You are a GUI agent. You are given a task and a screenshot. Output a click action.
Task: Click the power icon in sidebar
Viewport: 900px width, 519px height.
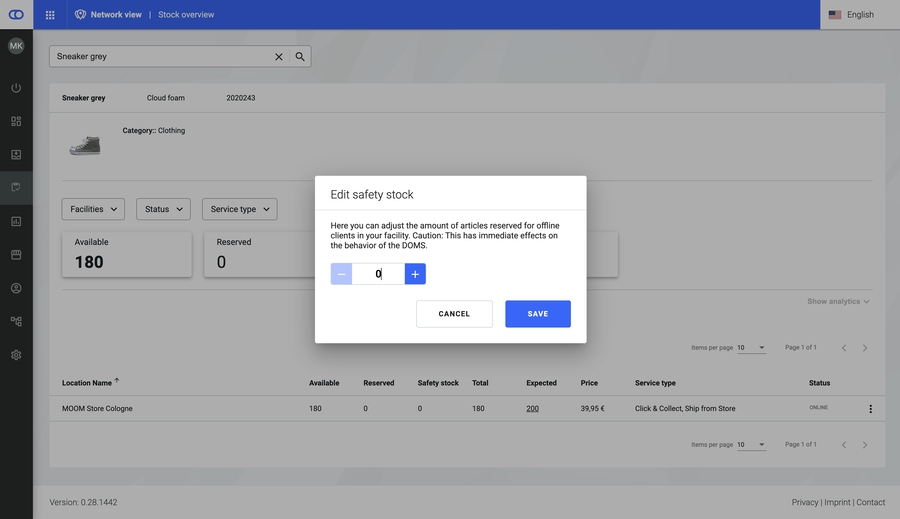[x=16, y=88]
